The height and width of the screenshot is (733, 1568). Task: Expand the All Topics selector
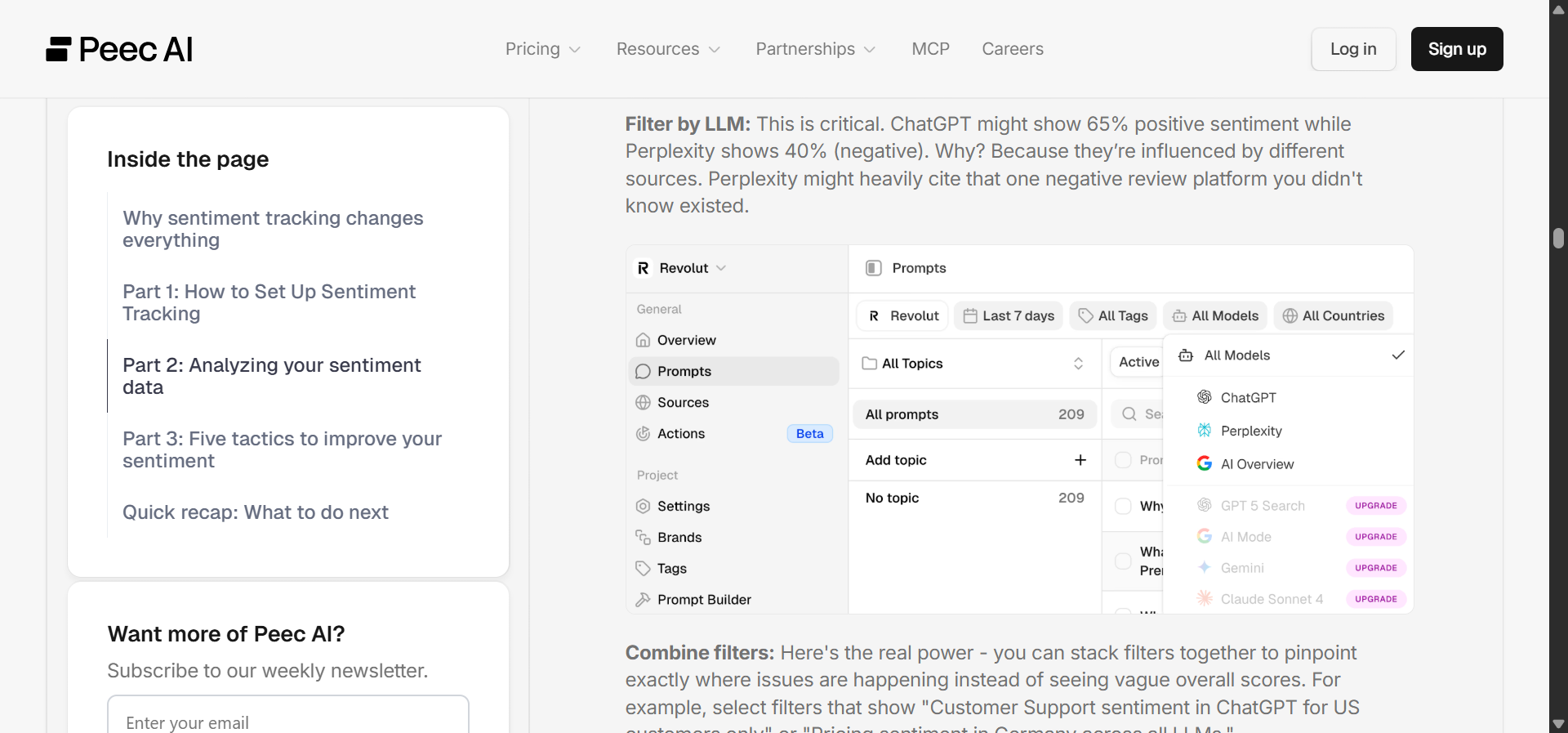pos(973,363)
